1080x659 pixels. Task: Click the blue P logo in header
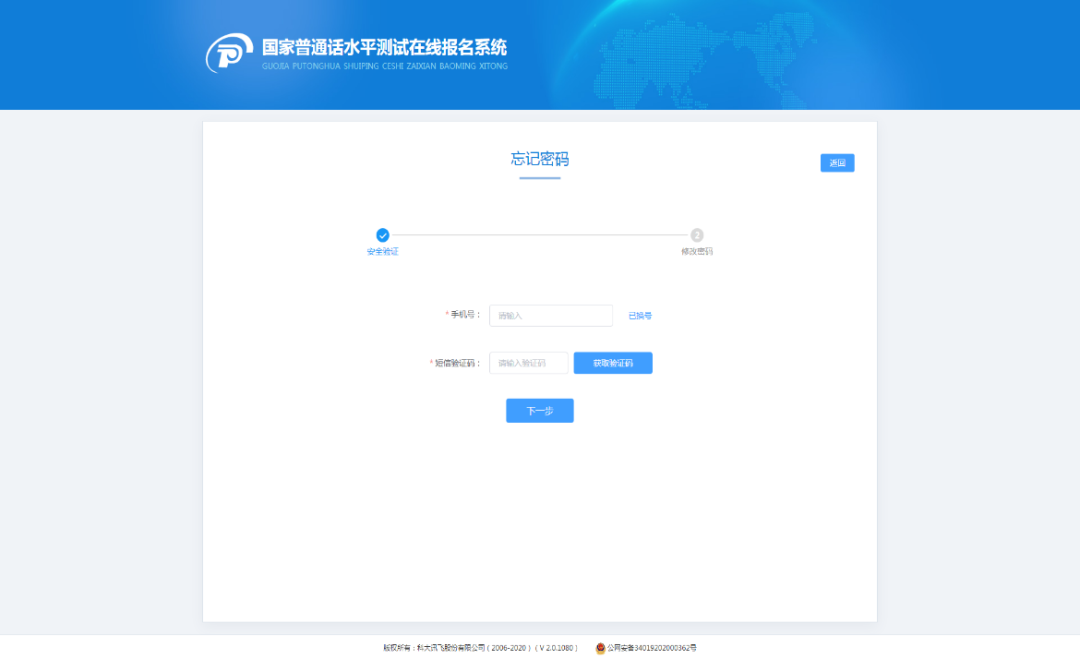pyautogui.click(x=230, y=53)
